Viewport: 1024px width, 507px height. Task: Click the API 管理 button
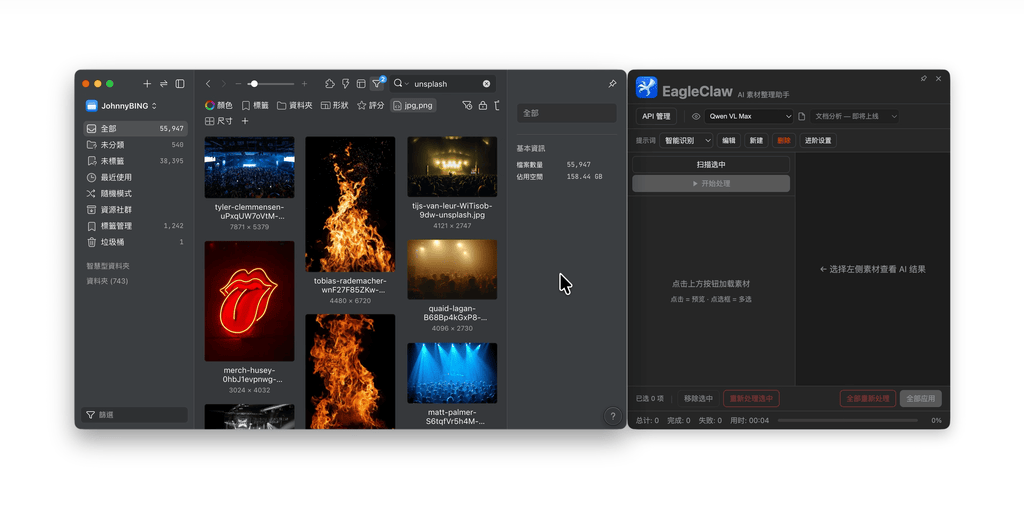[x=656, y=116]
